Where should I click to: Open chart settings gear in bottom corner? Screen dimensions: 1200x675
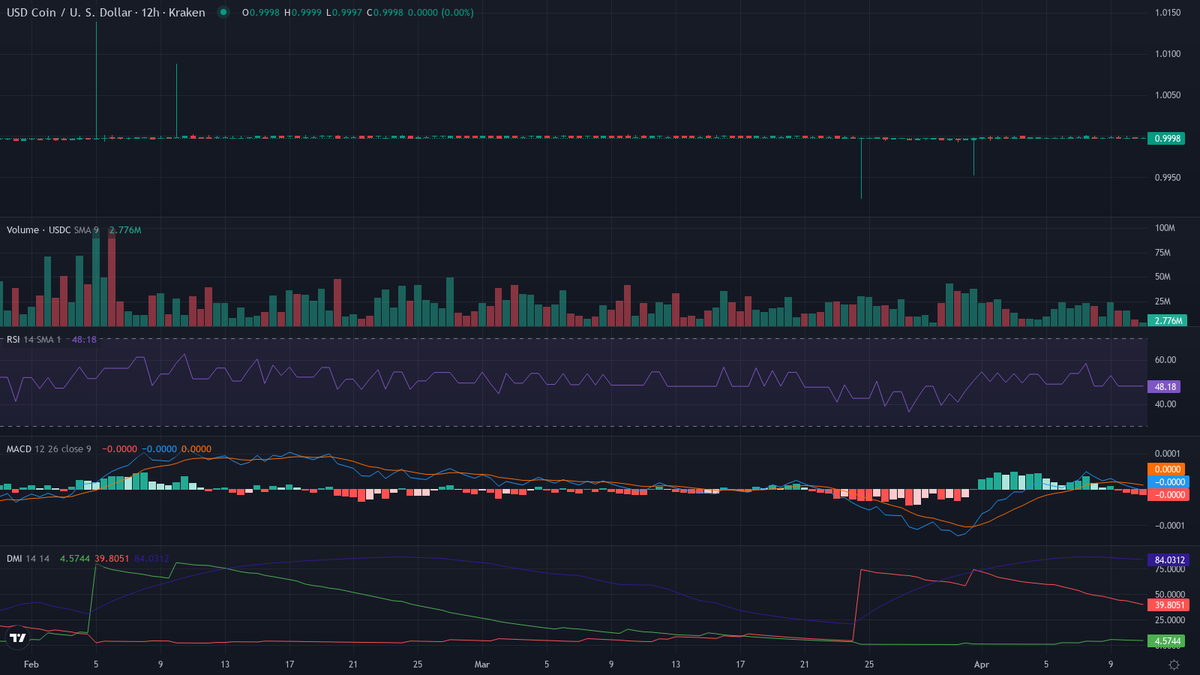(x=1174, y=664)
